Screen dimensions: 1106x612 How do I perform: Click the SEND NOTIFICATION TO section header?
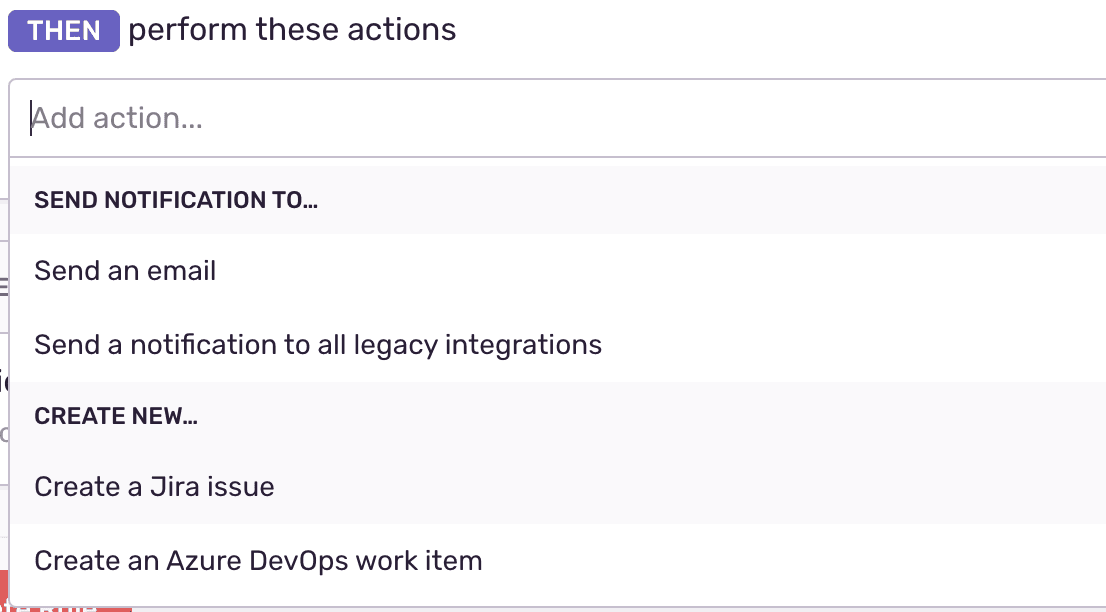(175, 200)
